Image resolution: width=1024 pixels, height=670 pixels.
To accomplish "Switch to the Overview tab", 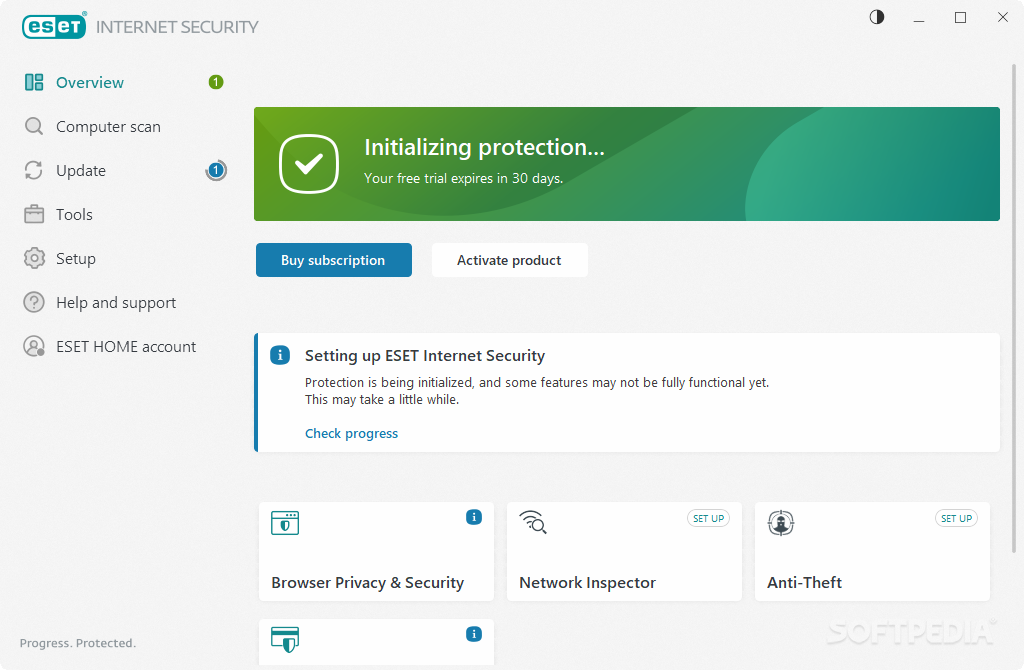I will pyautogui.click(x=90, y=82).
